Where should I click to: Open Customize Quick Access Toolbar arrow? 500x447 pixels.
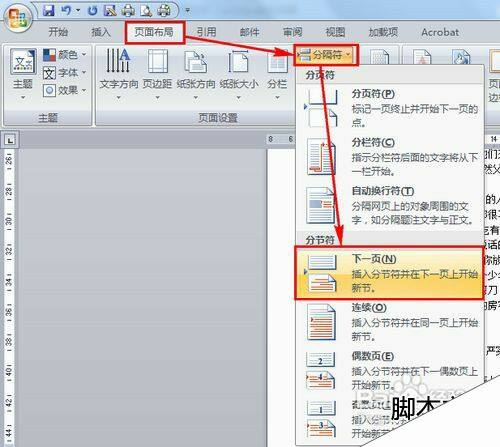(188, 11)
